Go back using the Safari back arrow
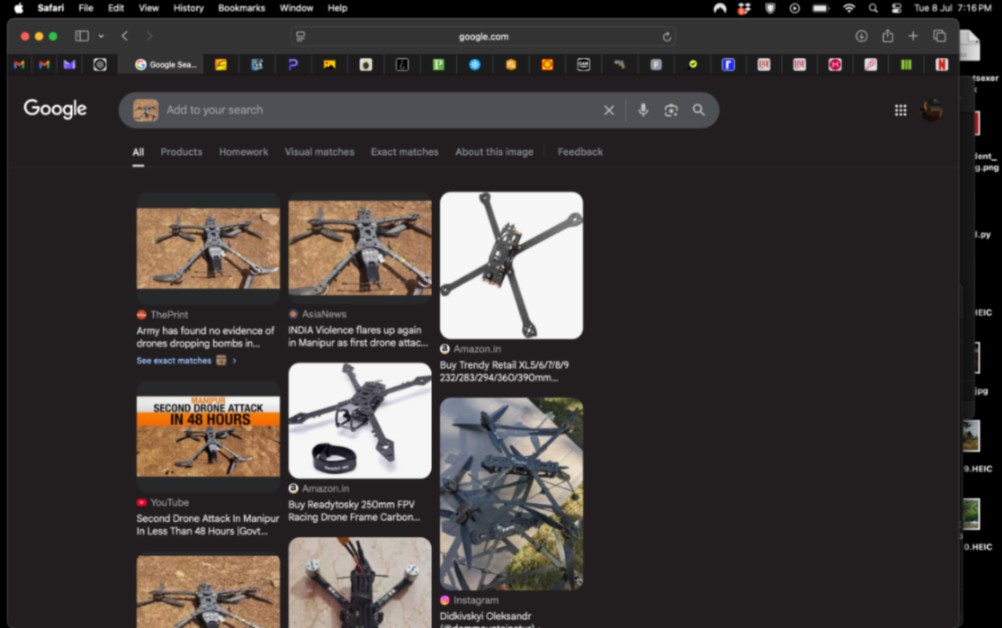 (x=125, y=36)
